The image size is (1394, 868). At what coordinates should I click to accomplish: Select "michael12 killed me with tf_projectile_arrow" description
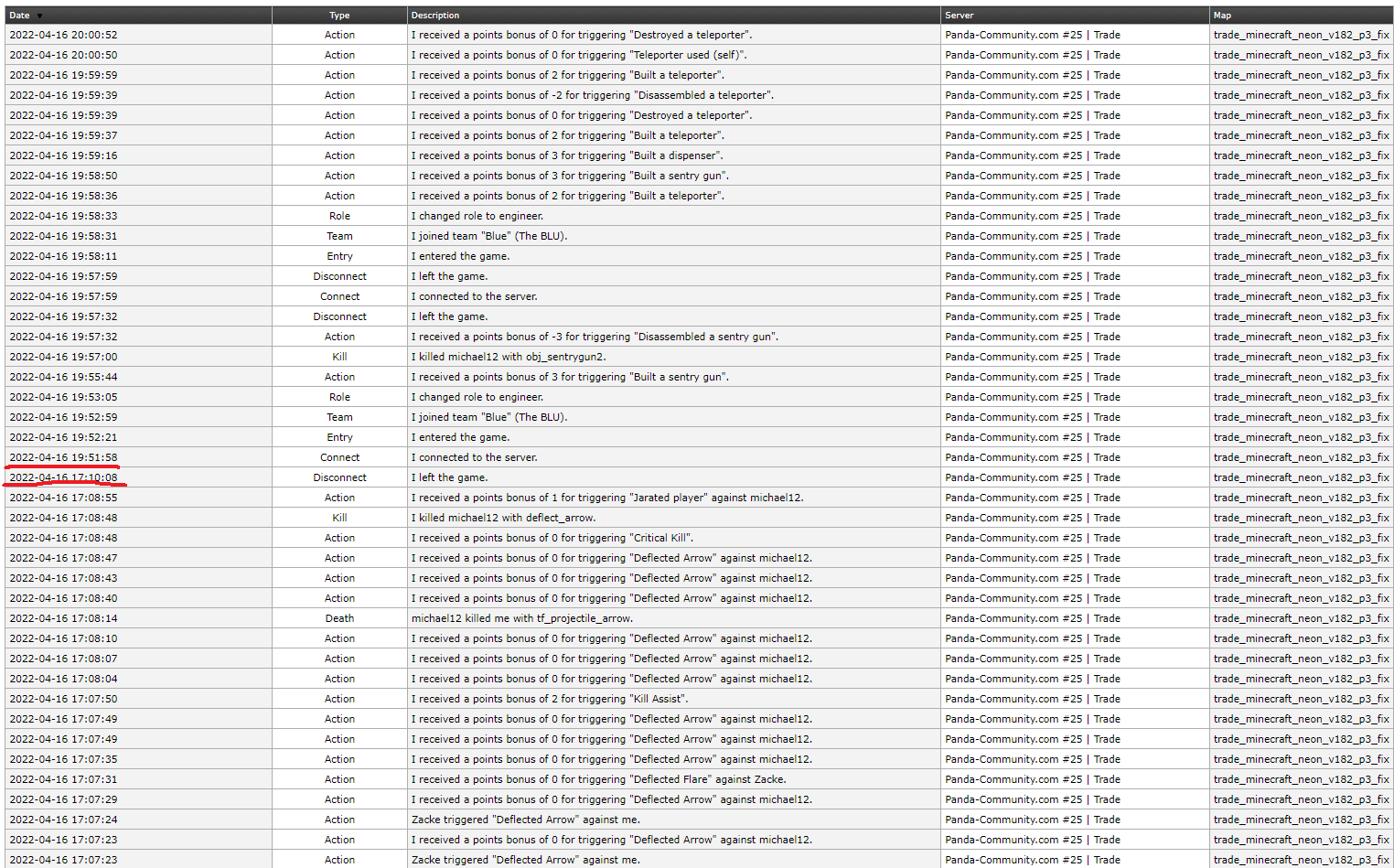(521, 618)
